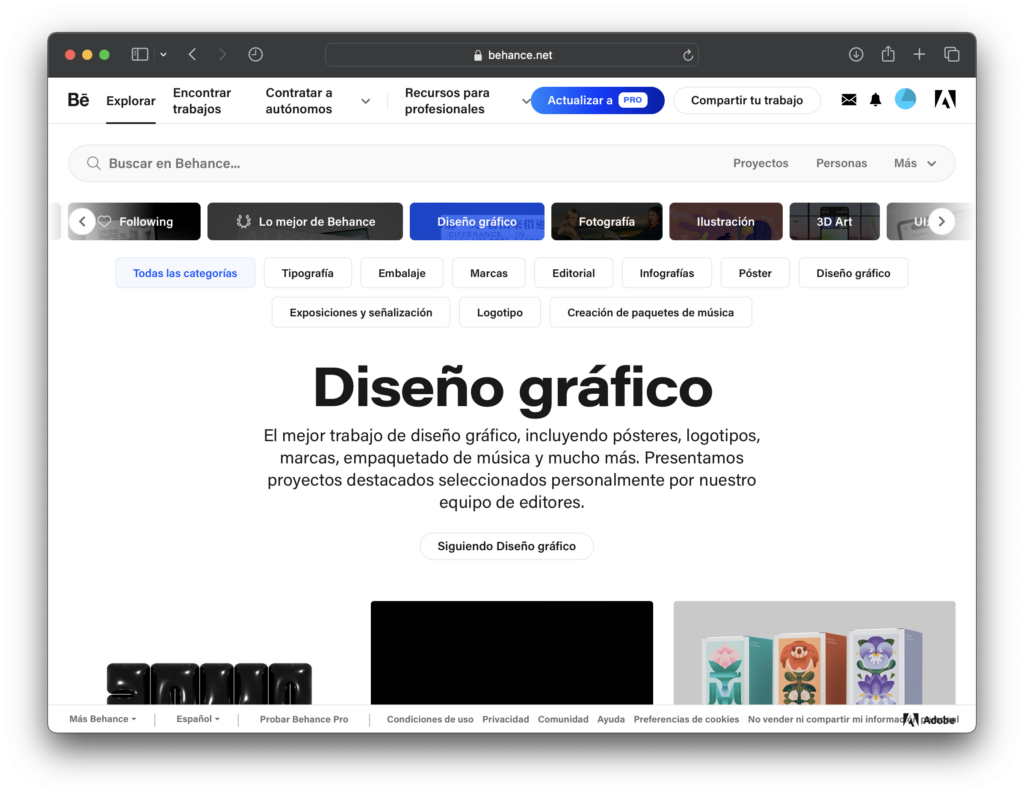Click the Adobe logo in footer
Viewport: 1024px width, 796px height.
click(931, 720)
